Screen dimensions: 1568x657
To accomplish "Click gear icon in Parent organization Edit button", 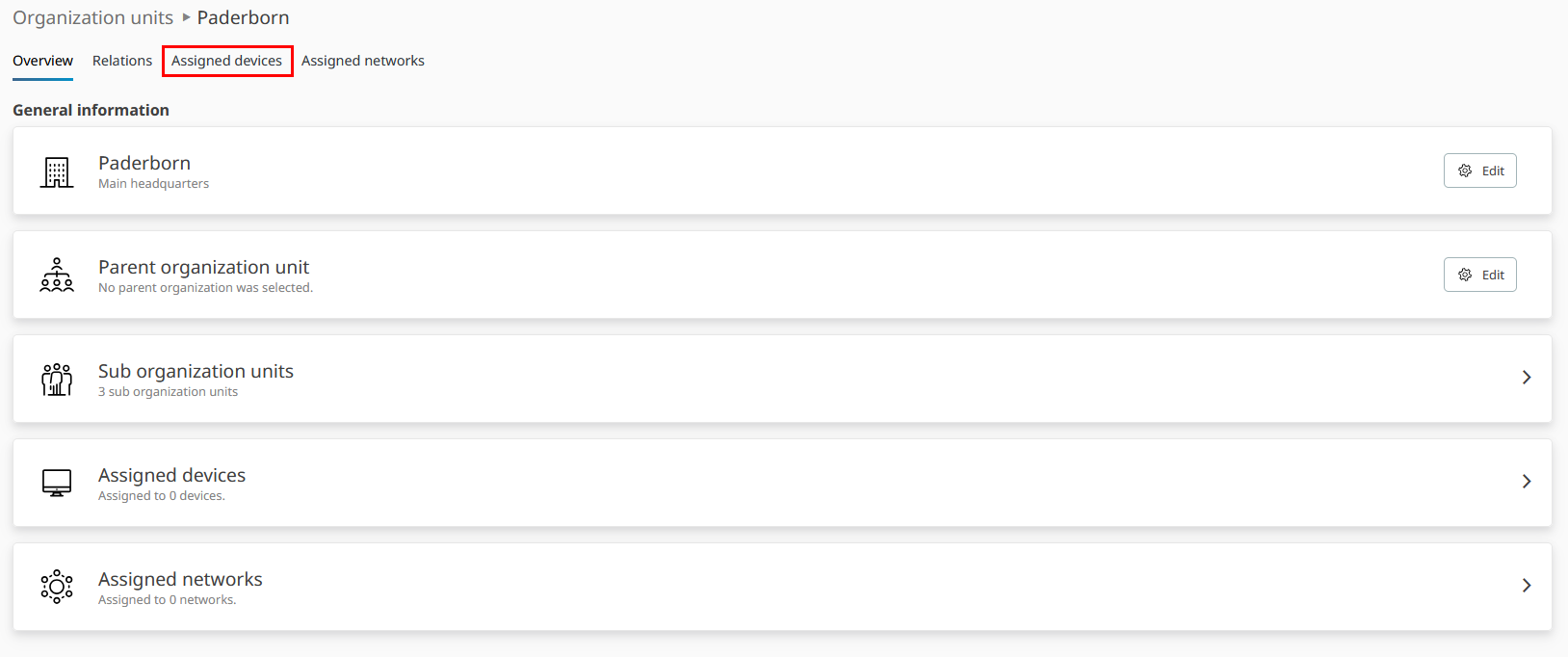I will (x=1465, y=275).
